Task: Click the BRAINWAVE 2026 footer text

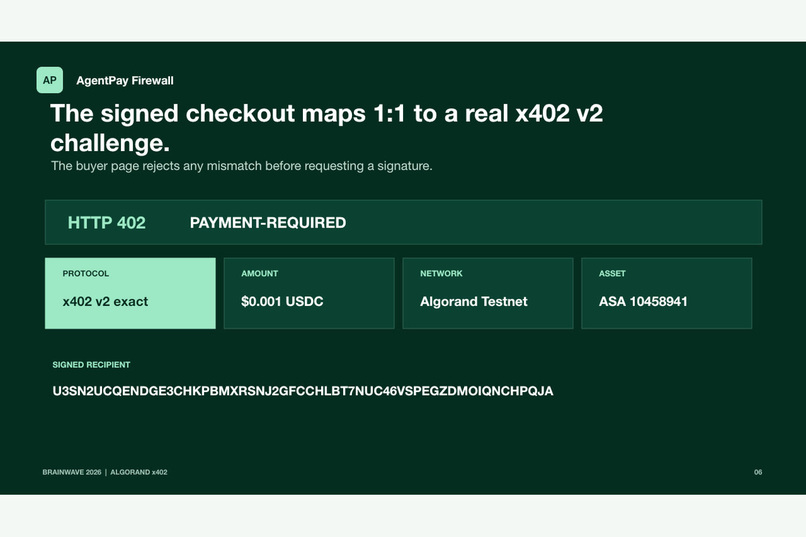Action: (x=72, y=472)
